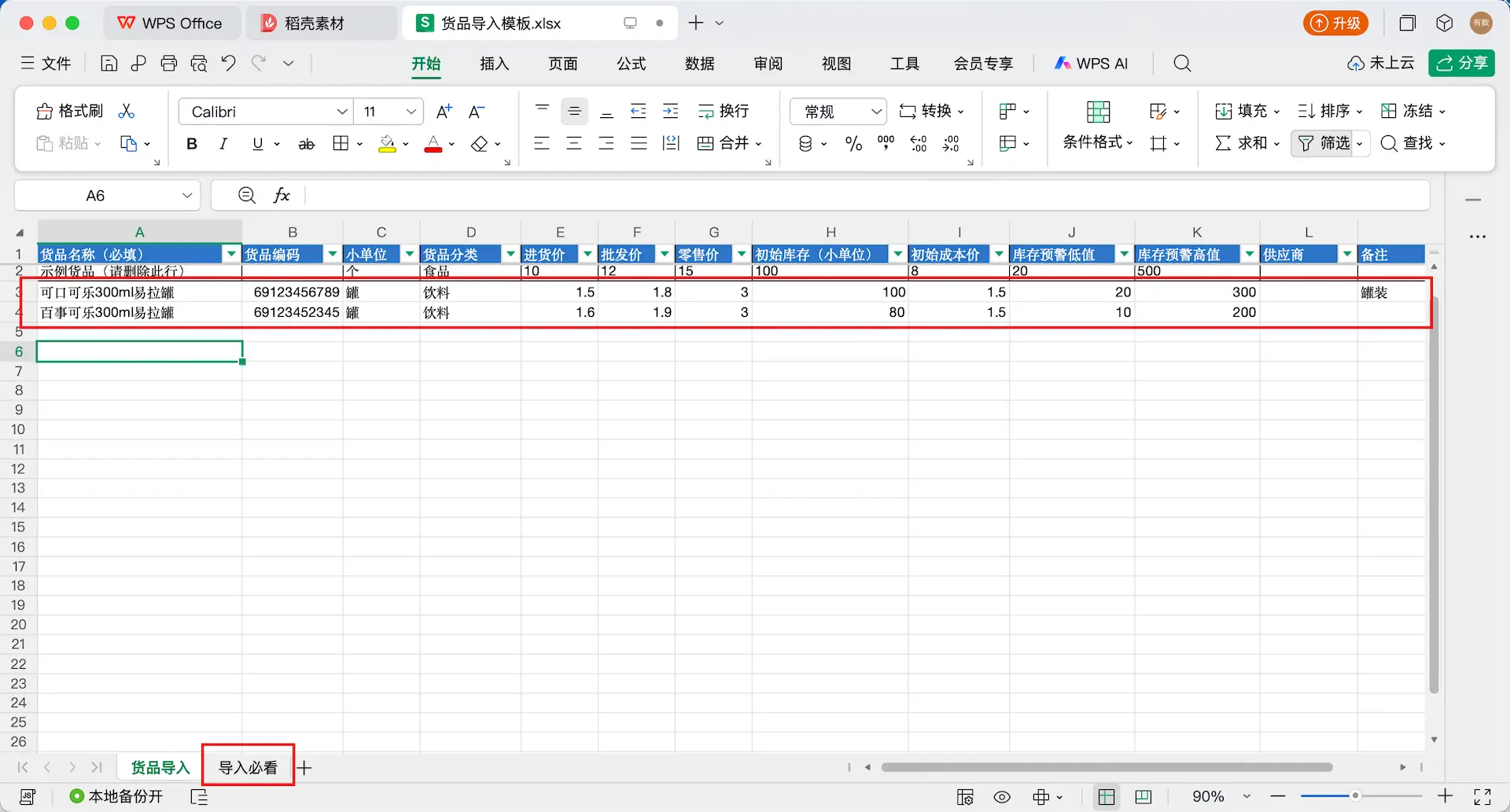The height and width of the screenshot is (812, 1510).
Task: Enter fullscreen via status bar icon
Action: click(1482, 797)
